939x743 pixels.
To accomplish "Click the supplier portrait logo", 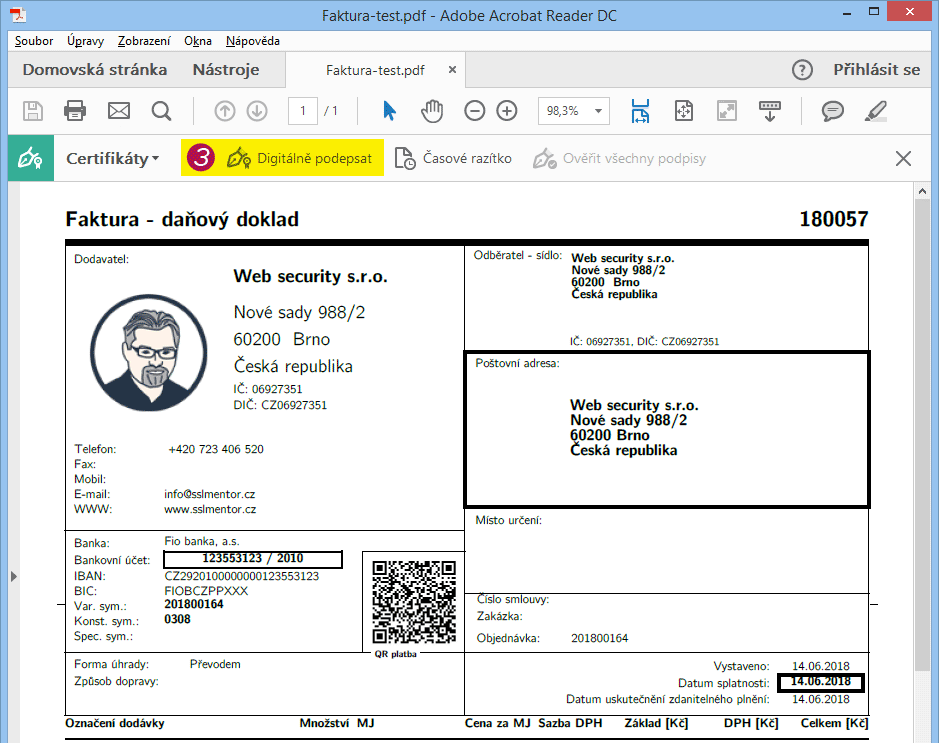I will 149,353.
